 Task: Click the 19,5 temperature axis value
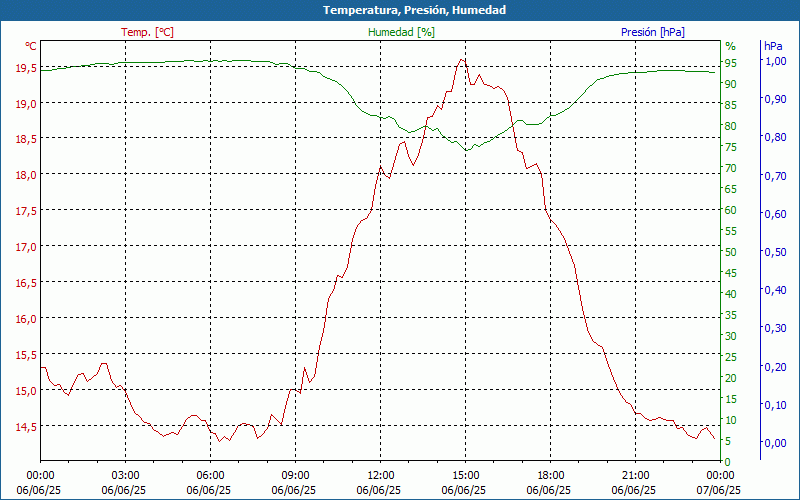28,68
